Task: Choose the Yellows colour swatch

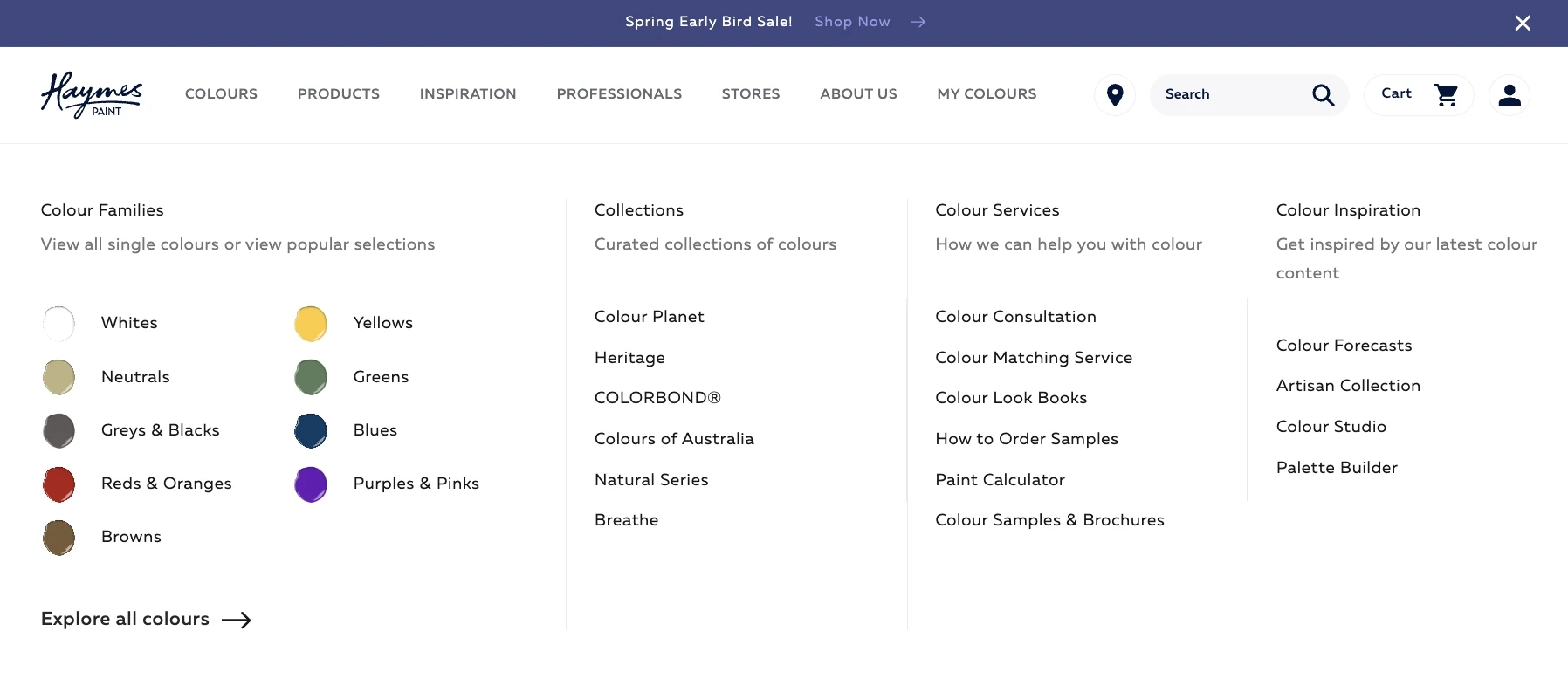Action: (311, 324)
